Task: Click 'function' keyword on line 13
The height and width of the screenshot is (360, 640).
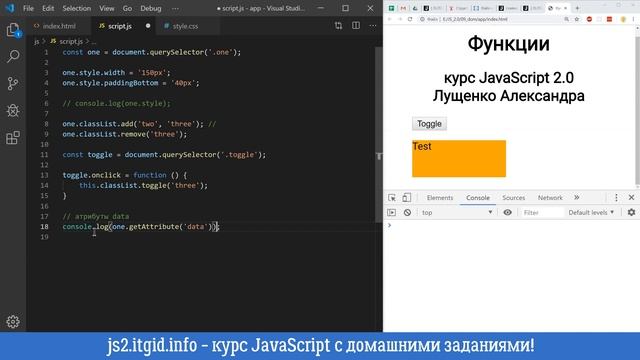Action: click(x=150, y=175)
